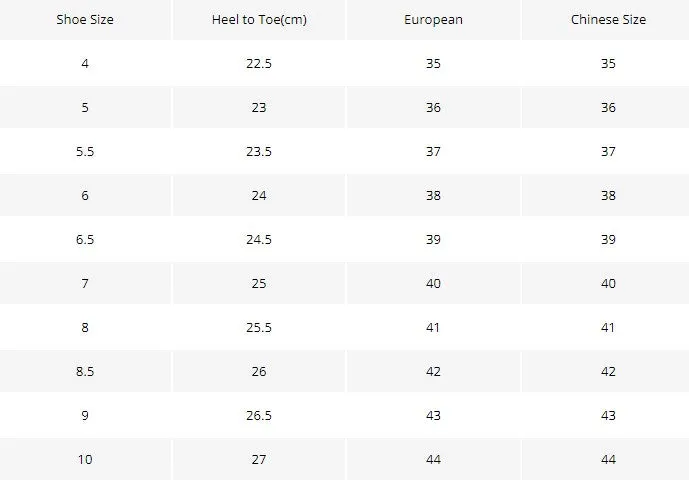The image size is (689, 480).
Task: Select European size 43 cell
Action: pyautogui.click(x=434, y=415)
